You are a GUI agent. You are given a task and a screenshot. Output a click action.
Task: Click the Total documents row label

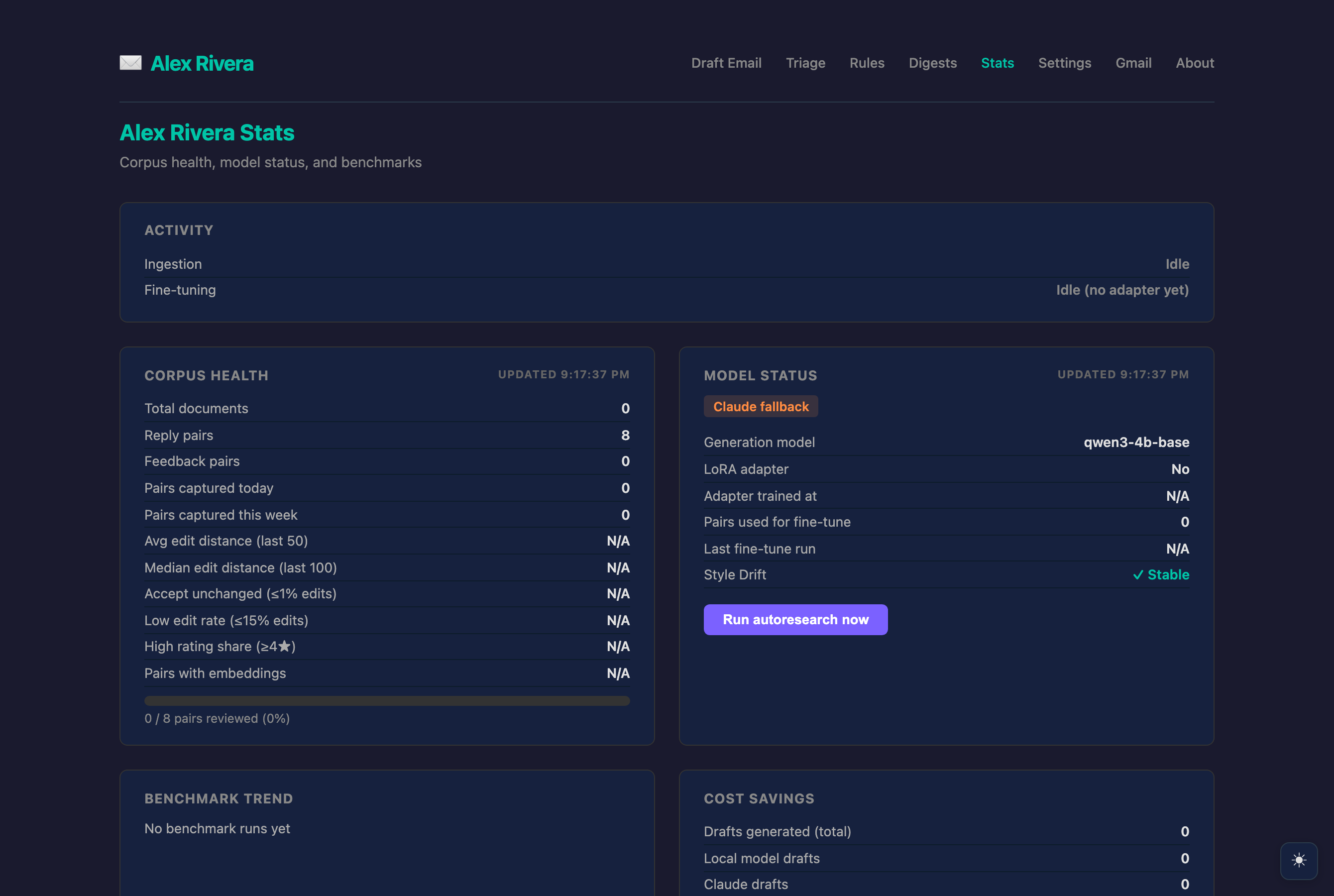(x=196, y=409)
